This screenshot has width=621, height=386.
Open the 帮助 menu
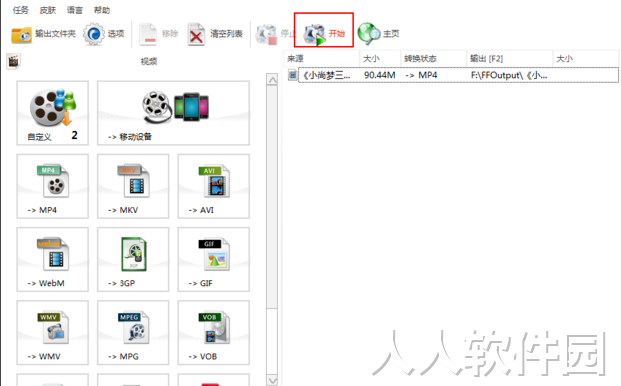(x=102, y=10)
